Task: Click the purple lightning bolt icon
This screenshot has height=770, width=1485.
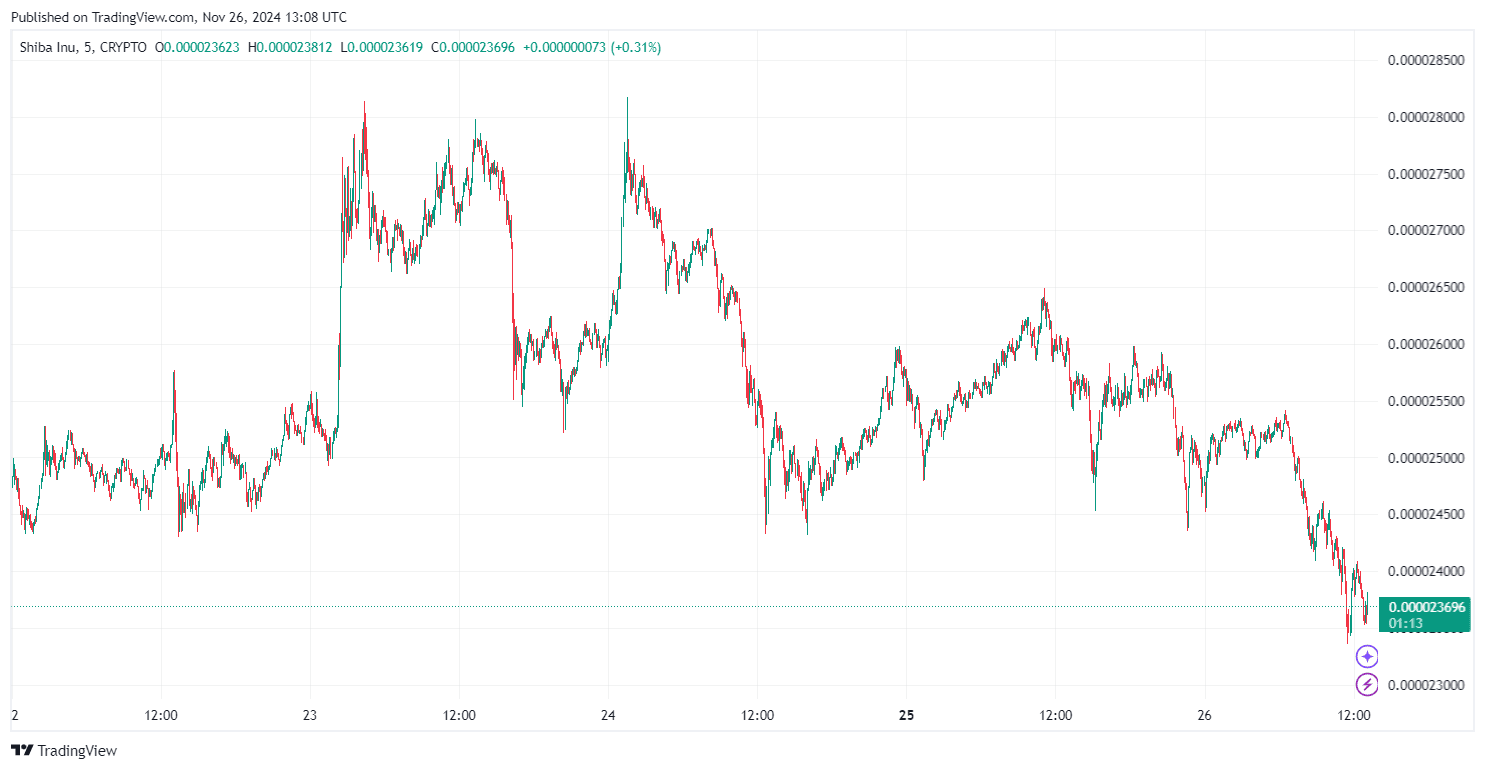Action: pos(1367,685)
